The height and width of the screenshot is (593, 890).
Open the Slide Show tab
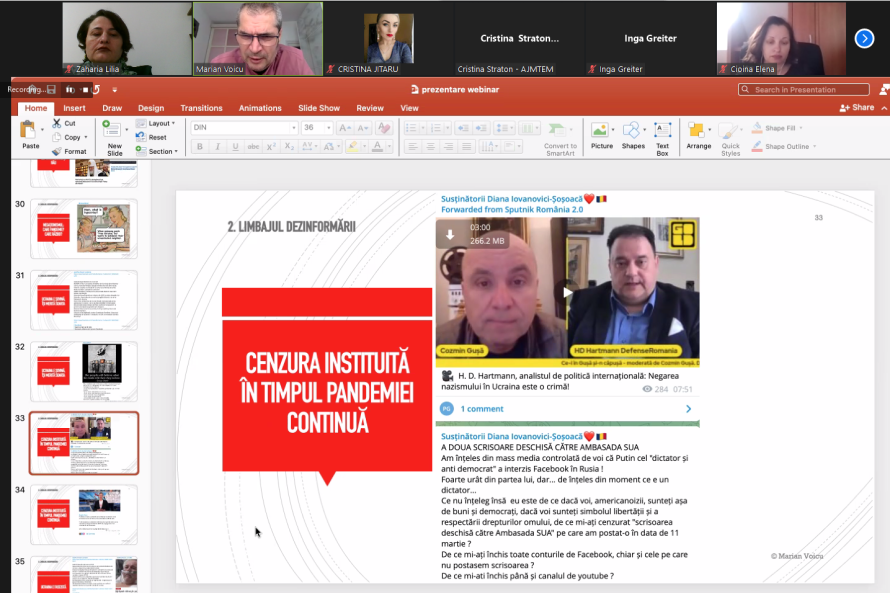[319, 108]
